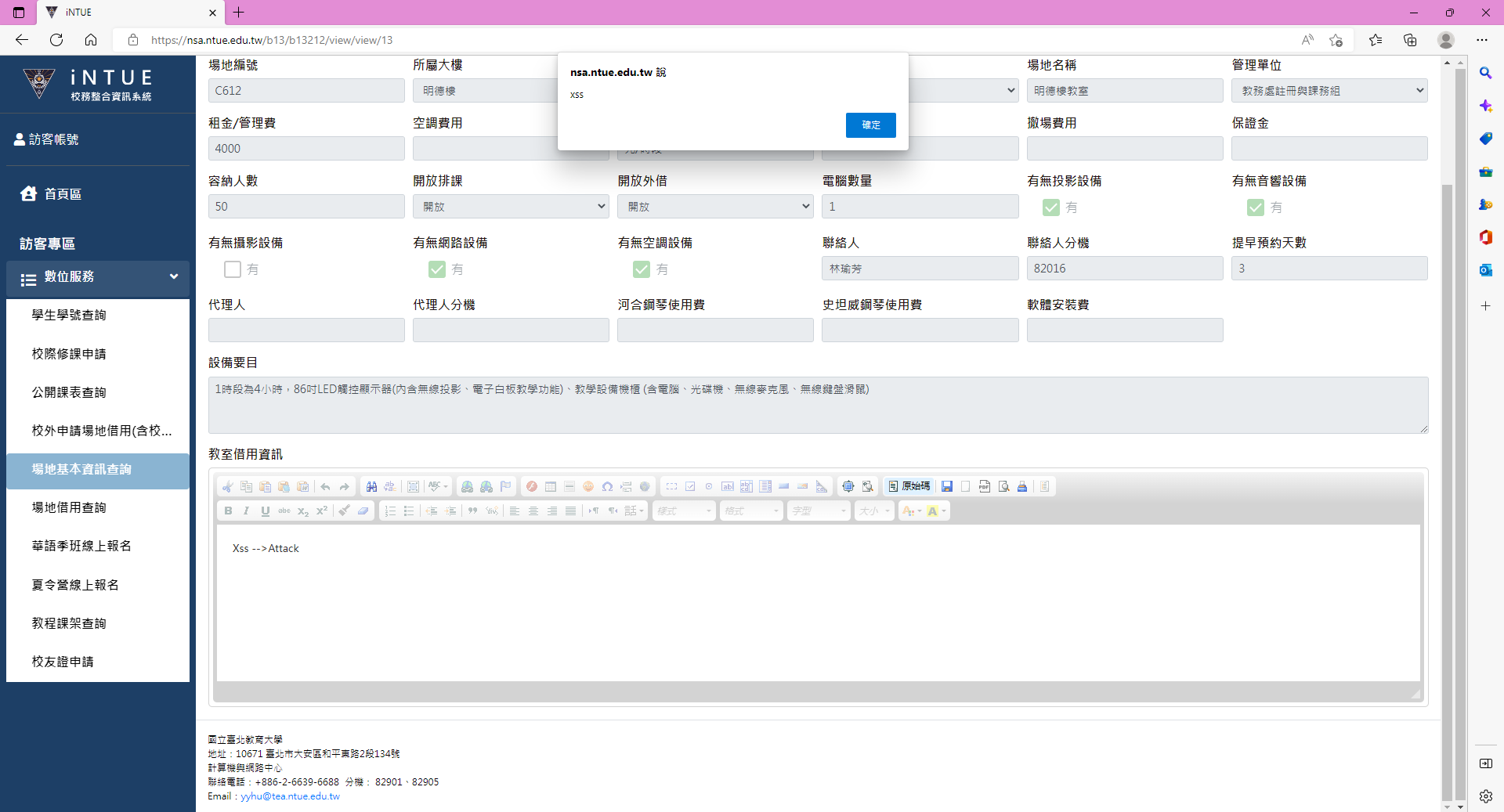The image size is (1504, 812).
Task: Click the Superscript x² icon
Action: point(322,511)
